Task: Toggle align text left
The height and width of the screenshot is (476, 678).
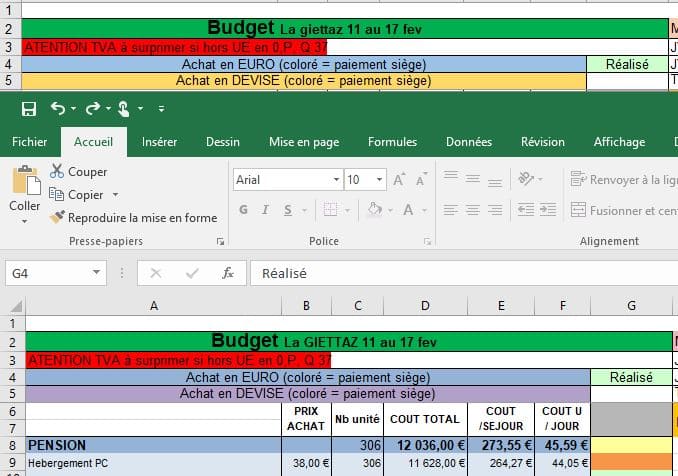Action: (x=451, y=210)
